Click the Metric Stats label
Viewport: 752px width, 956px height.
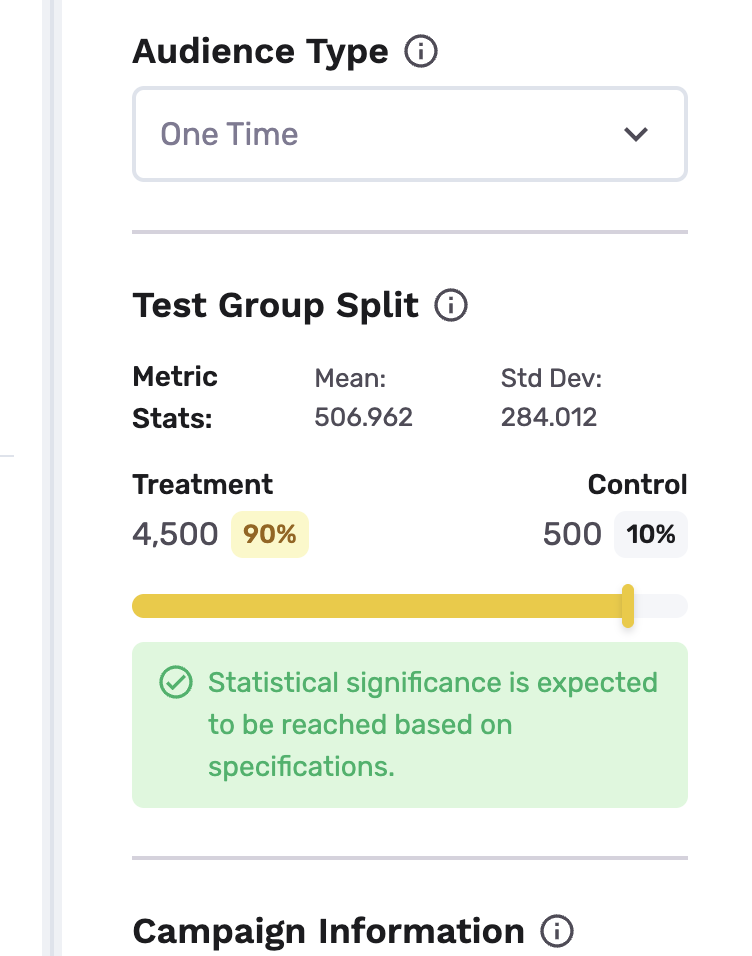click(175, 398)
